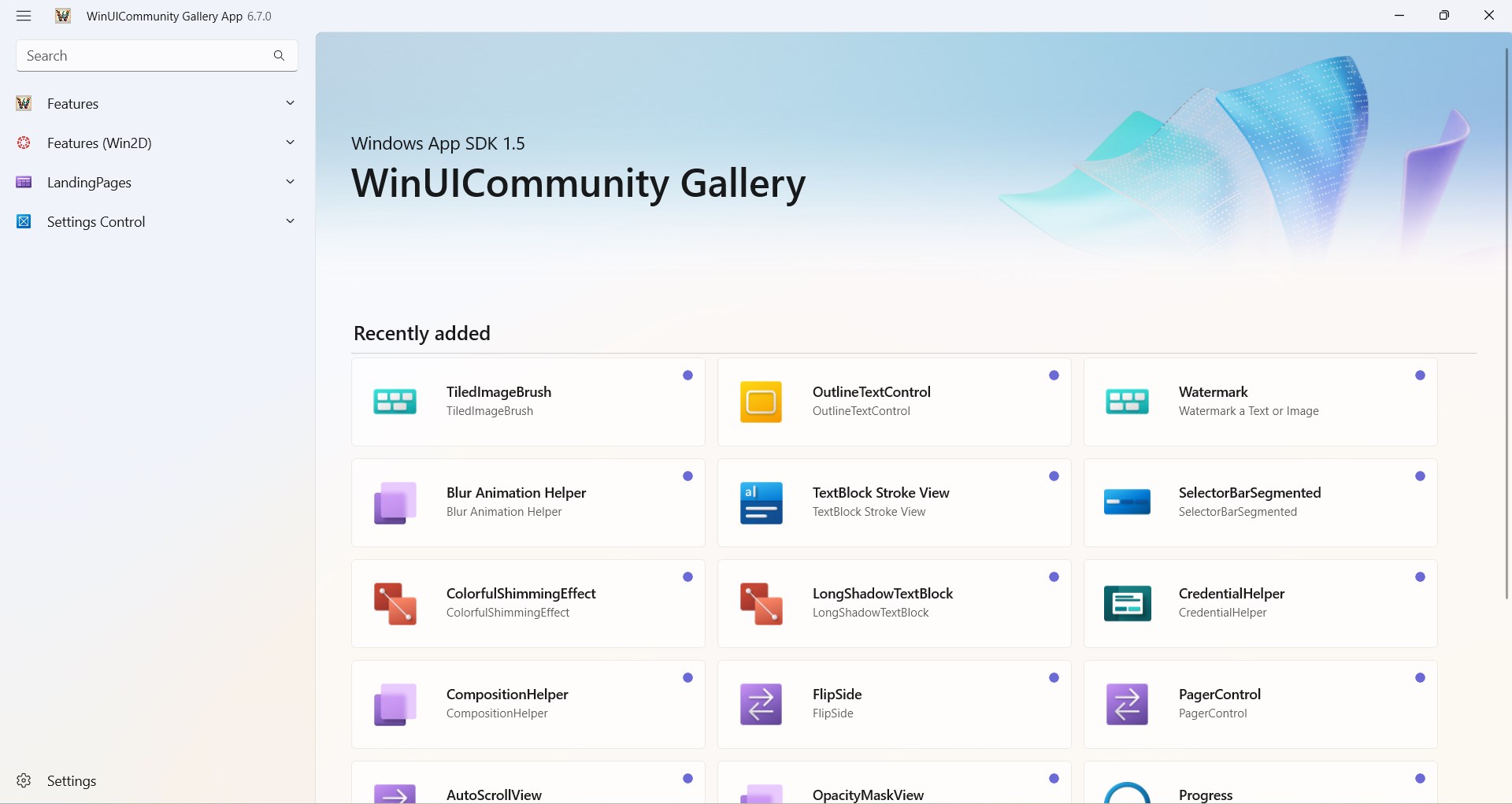Click the LongShadowTextBlock card icon
The width and height of the screenshot is (1512, 804).
coord(761,603)
